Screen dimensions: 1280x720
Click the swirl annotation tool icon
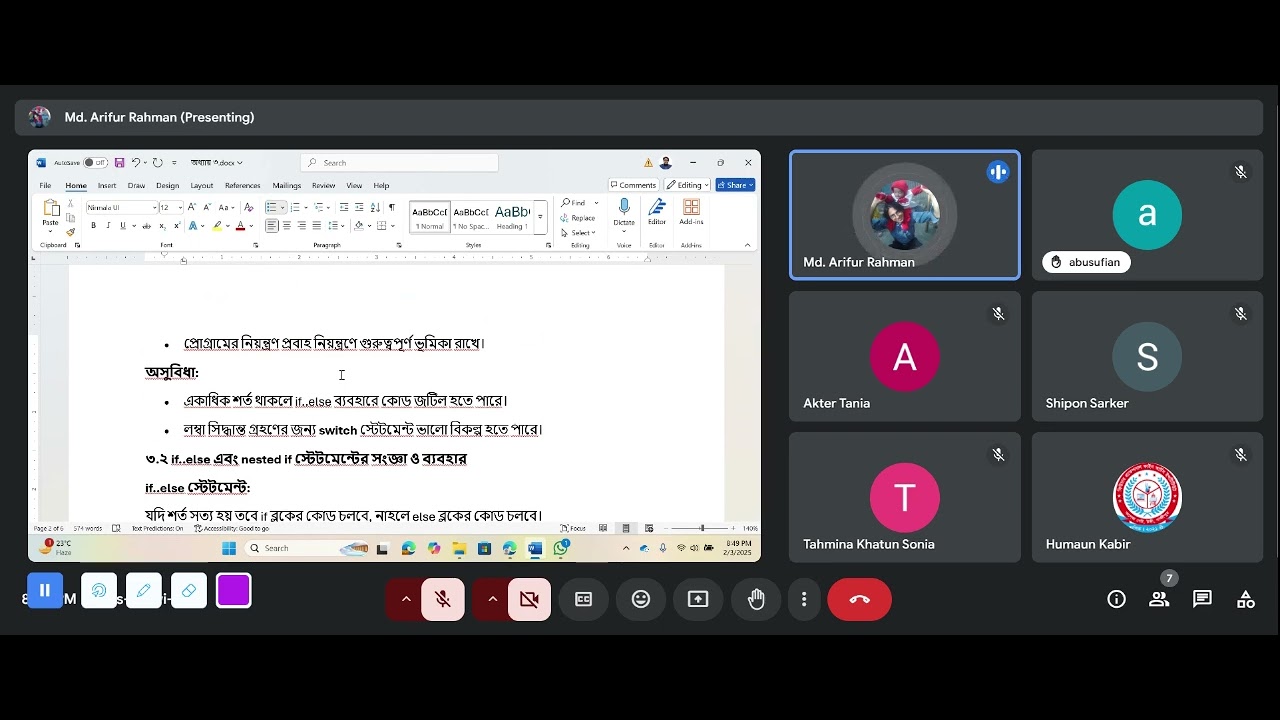99,591
